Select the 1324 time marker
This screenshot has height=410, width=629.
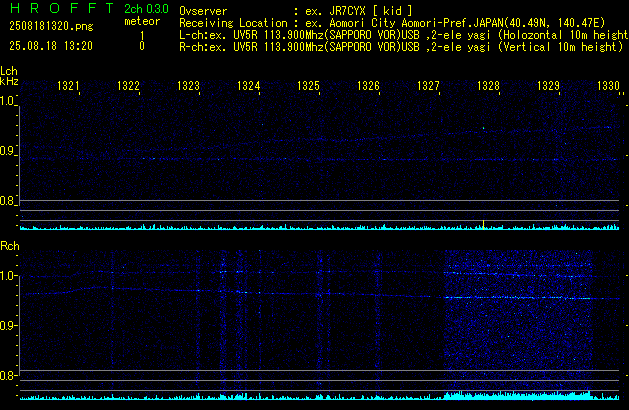(249, 86)
